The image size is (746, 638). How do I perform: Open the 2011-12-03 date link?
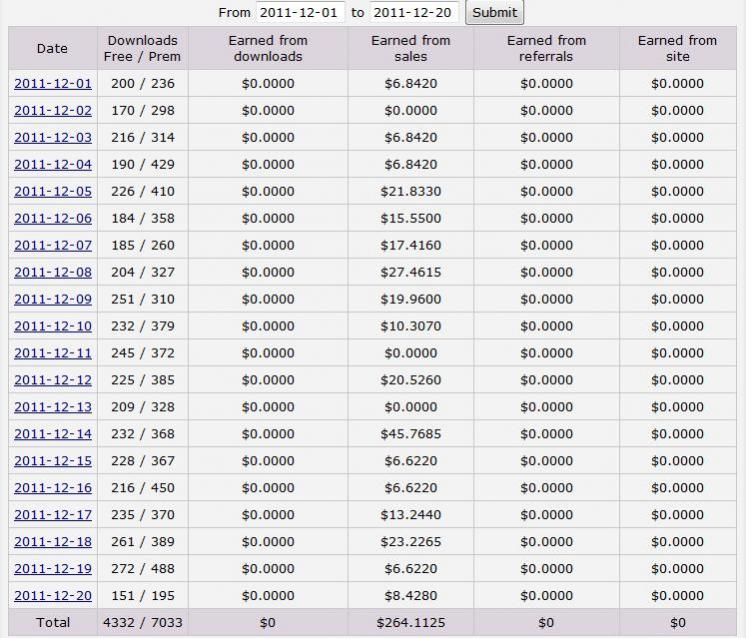coord(53,137)
